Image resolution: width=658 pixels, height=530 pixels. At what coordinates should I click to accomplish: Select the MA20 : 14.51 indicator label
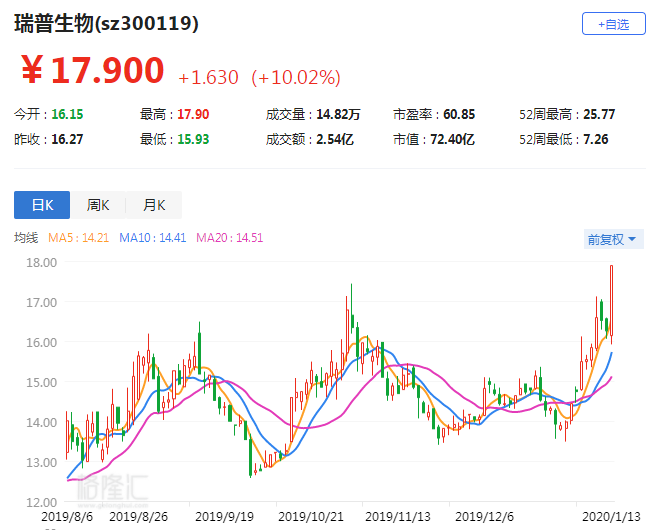tap(230, 238)
